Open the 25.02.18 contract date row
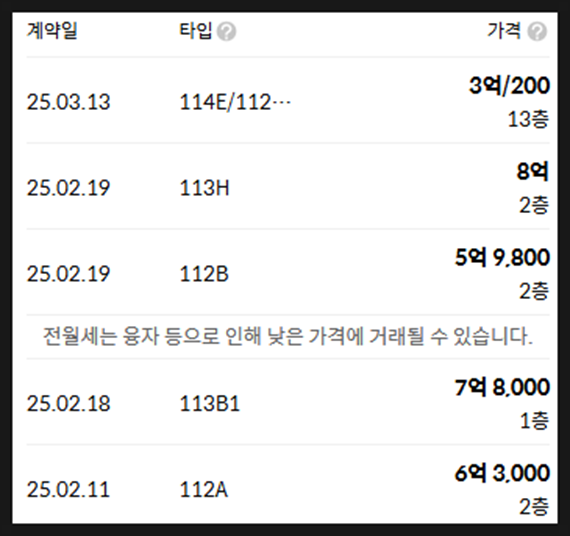 coord(288,402)
